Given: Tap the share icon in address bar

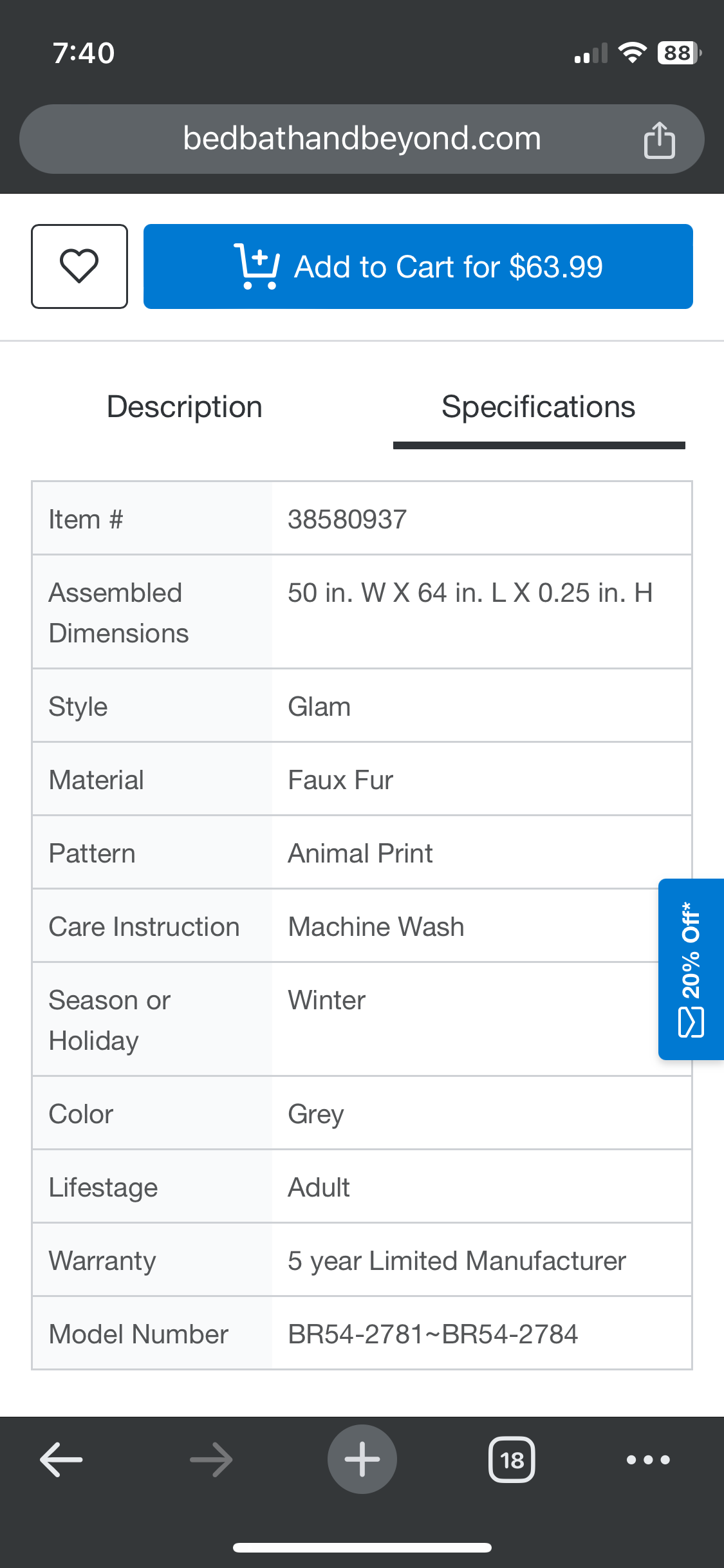Looking at the screenshot, I should tap(659, 140).
